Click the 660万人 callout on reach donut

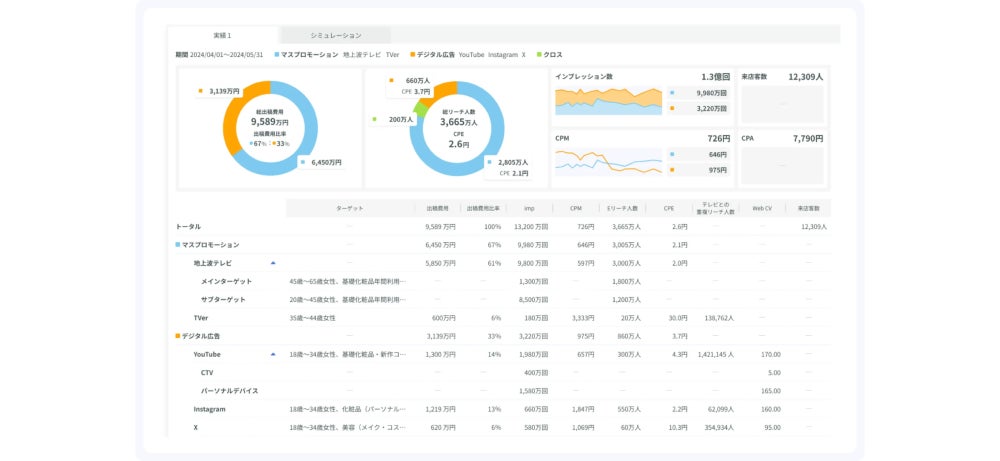[x=411, y=86]
